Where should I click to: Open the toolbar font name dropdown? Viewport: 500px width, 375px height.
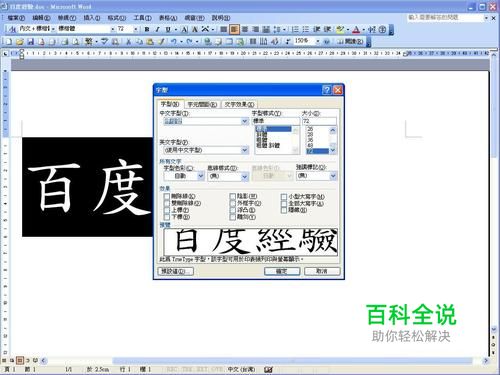113,30
